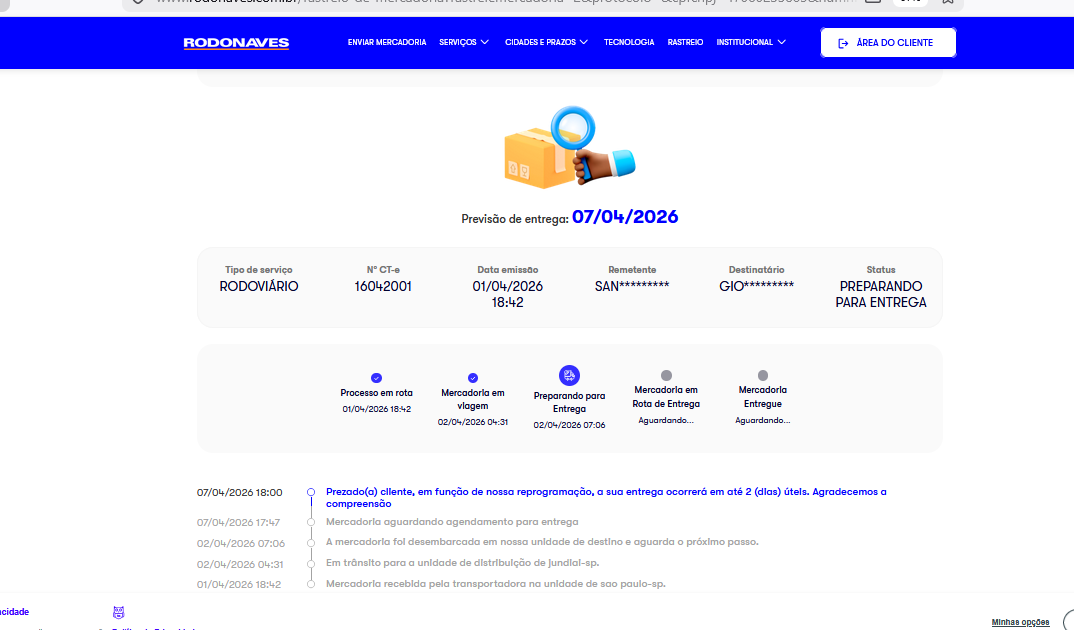This screenshot has width=1074, height=630.
Task: Click the emission date 01/04/2026 18:42
Action: point(508,294)
